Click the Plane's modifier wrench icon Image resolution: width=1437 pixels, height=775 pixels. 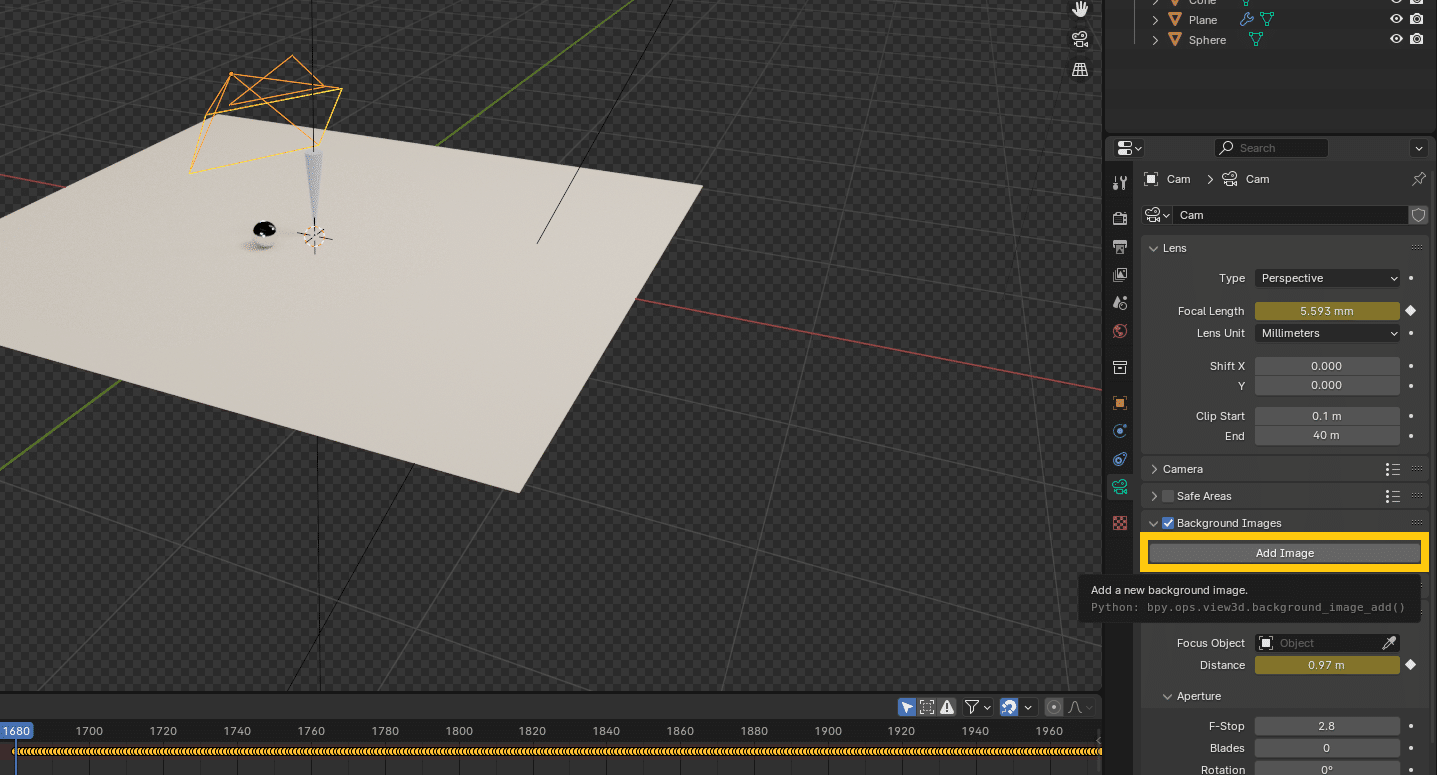click(1246, 19)
